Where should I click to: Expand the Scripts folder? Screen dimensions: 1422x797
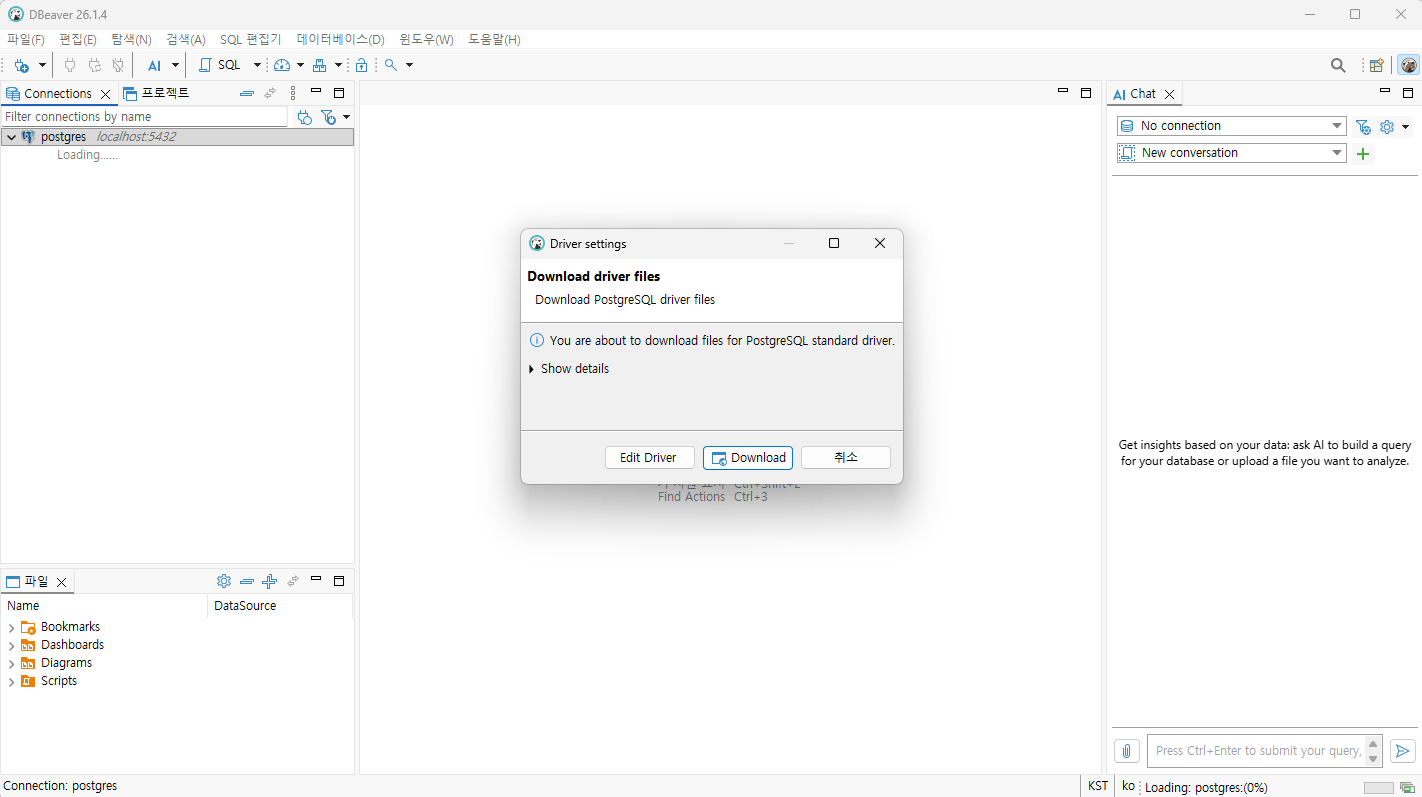pyautogui.click(x=11, y=682)
